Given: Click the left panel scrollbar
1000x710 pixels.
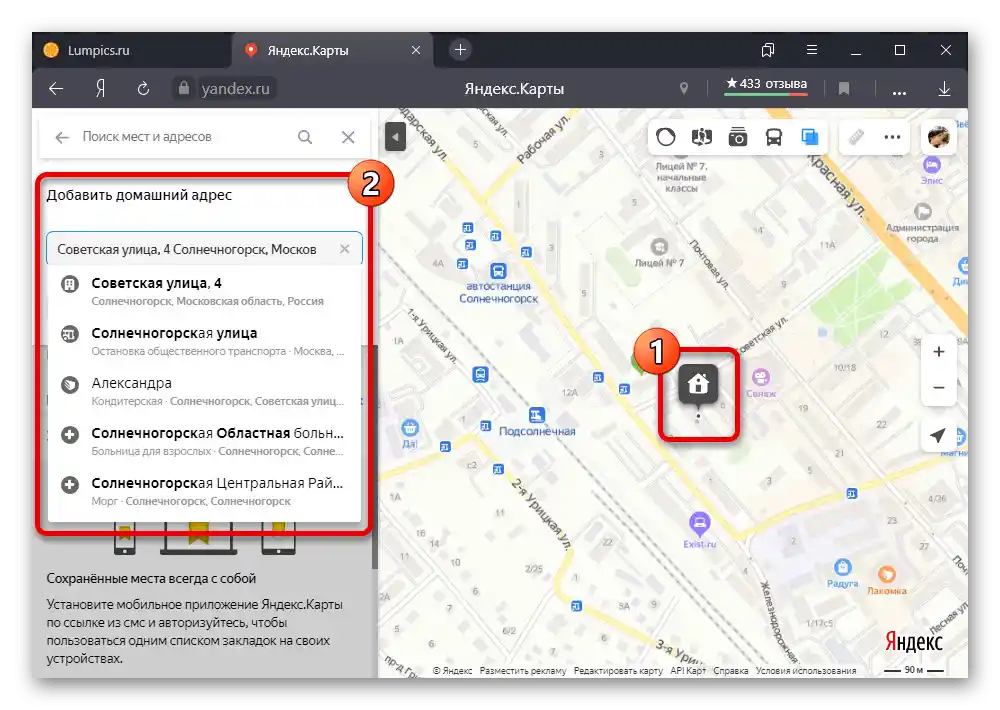Looking at the screenshot, I should (x=374, y=456).
